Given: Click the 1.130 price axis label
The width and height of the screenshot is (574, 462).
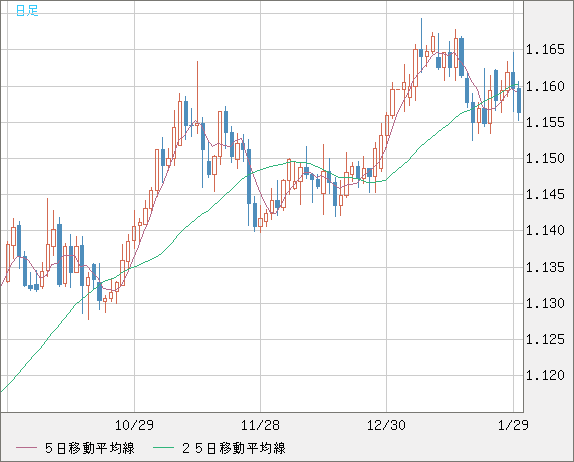Looking at the screenshot, I should pyautogui.click(x=545, y=303).
